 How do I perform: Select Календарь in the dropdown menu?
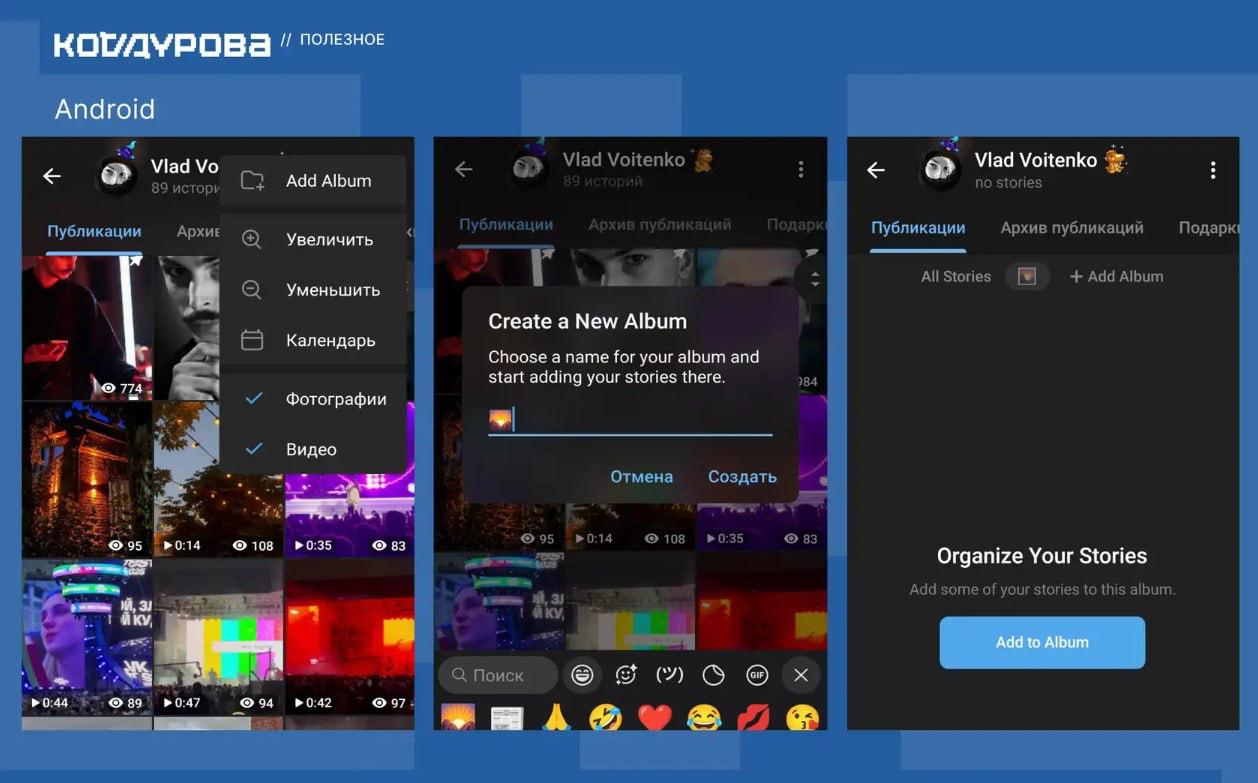pos(314,340)
